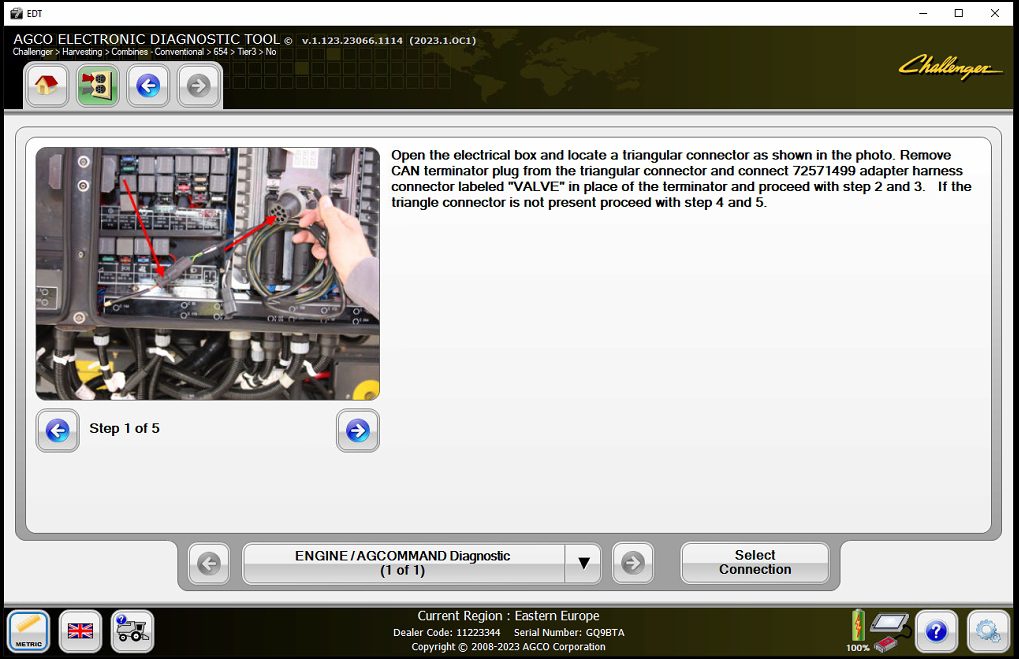Open the ENGINE / AGCOMMAND Diagnostic selector
Image resolution: width=1019 pixels, height=659 pixels.
(403, 563)
